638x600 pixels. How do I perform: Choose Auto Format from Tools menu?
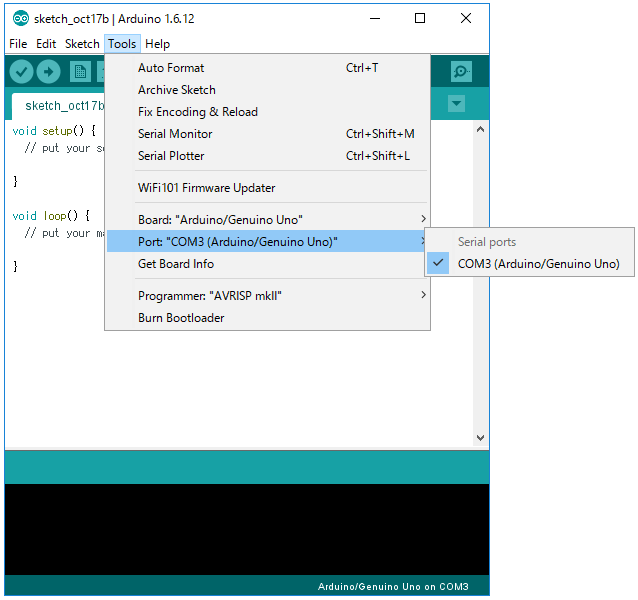(x=267, y=68)
